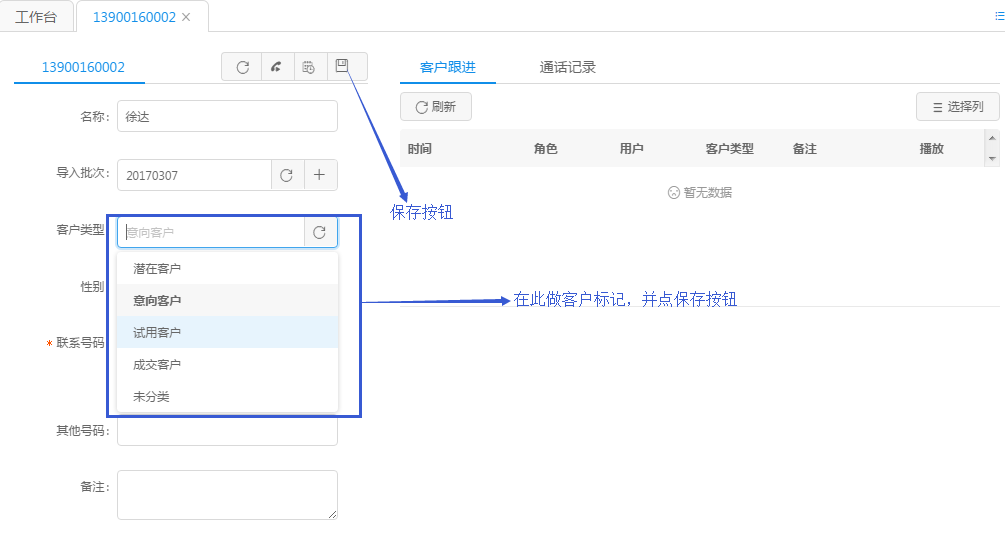The image size is (1005, 538).
Task: Click the refresh icon in customer toolbar
Action: (242, 67)
